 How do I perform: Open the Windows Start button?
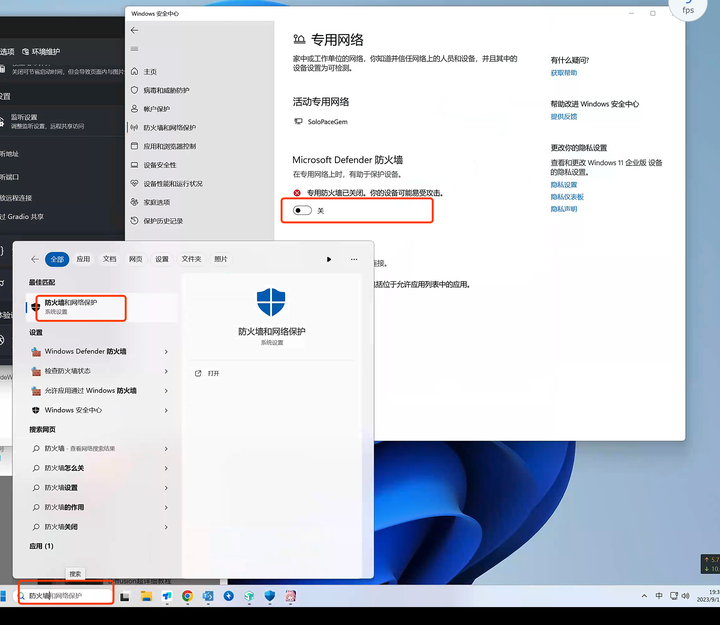pyautogui.click(x=3, y=596)
